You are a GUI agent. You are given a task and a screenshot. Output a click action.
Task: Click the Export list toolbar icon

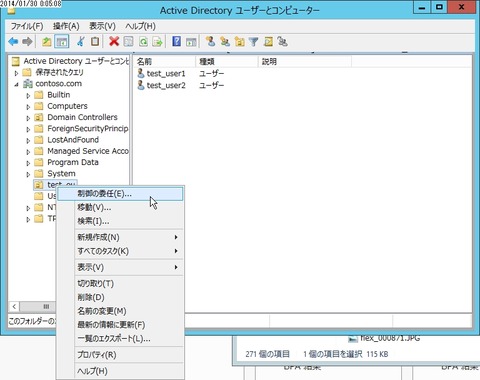157,42
